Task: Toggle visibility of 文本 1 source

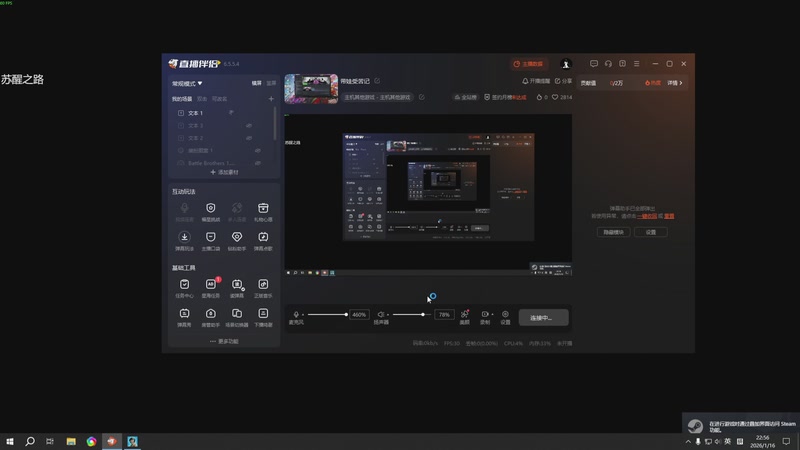Action: [x=232, y=113]
